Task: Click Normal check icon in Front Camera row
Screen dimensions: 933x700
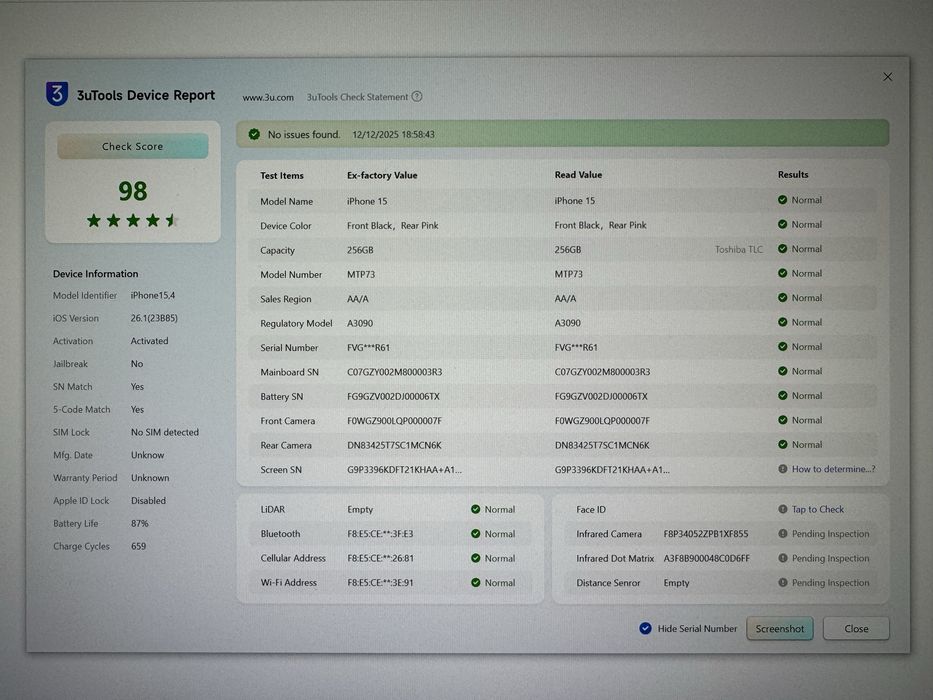Action: (782, 420)
